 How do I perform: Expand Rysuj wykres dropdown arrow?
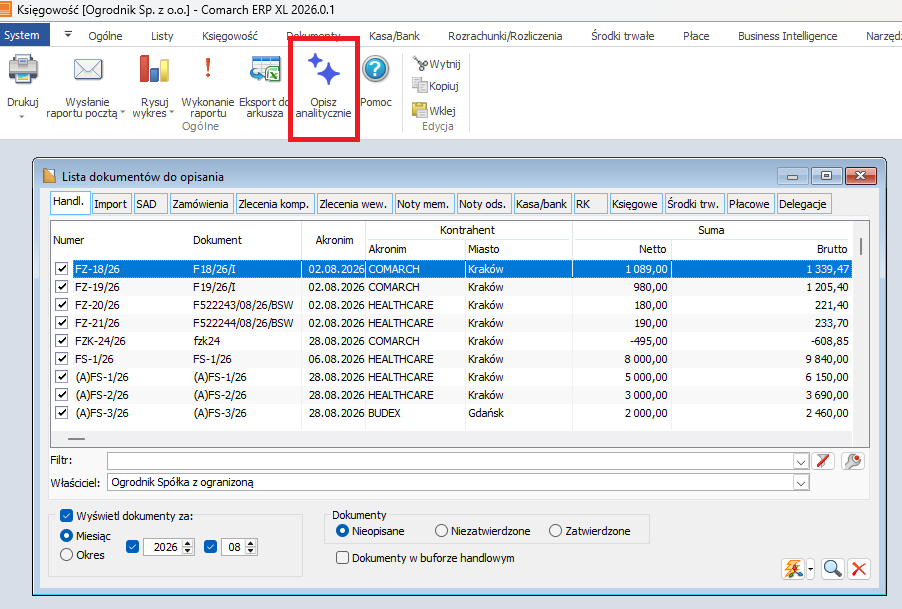coord(171,113)
